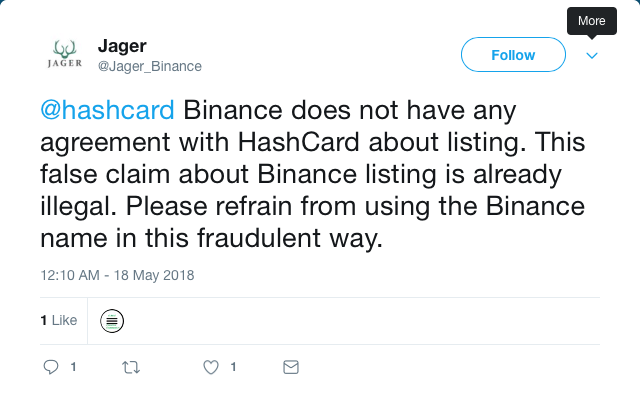Follow the Jager account

click(x=513, y=55)
